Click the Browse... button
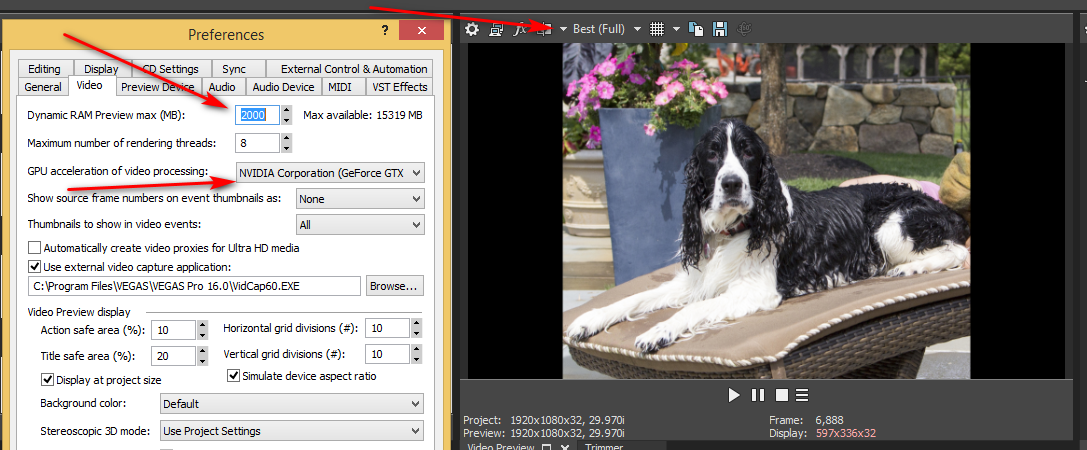 coord(394,286)
